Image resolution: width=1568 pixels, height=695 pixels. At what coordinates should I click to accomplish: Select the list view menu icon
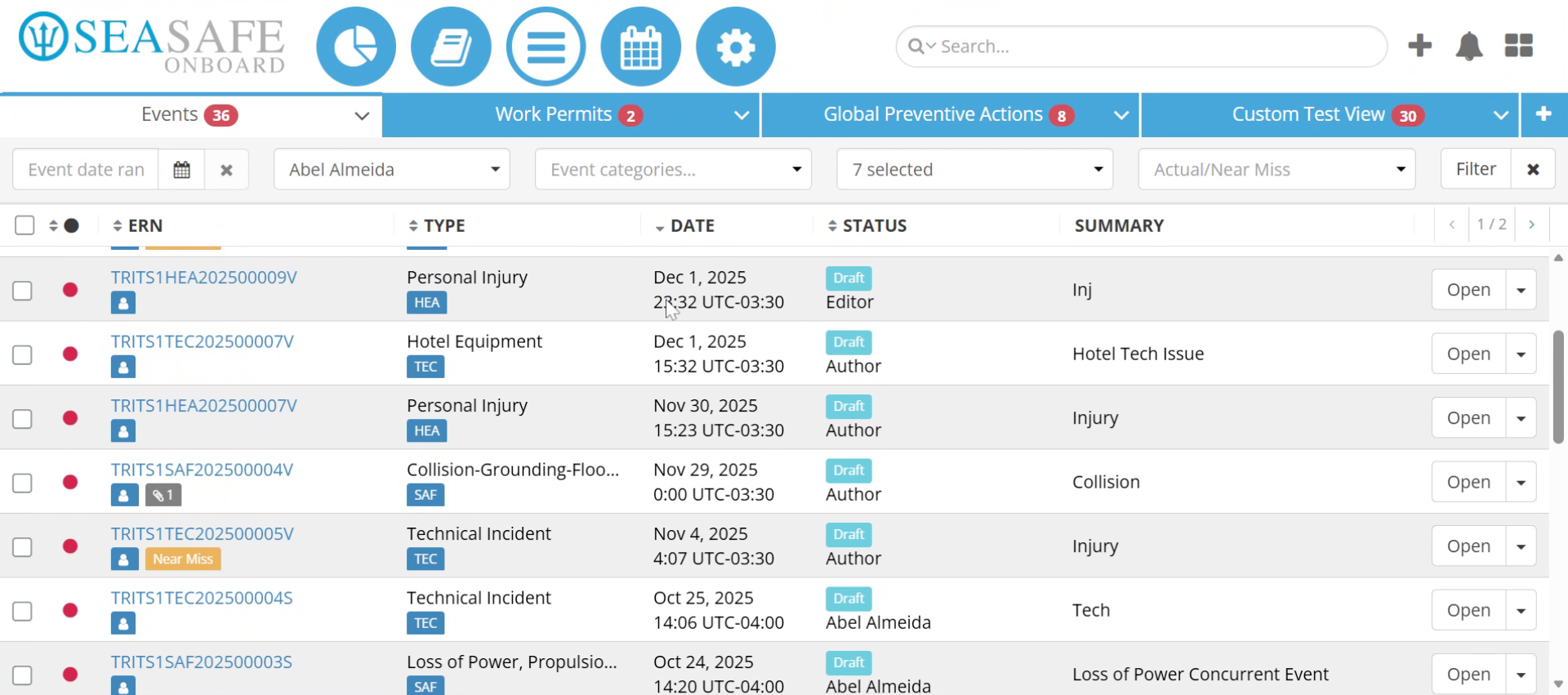pyautogui.click(x=546, y=47)
